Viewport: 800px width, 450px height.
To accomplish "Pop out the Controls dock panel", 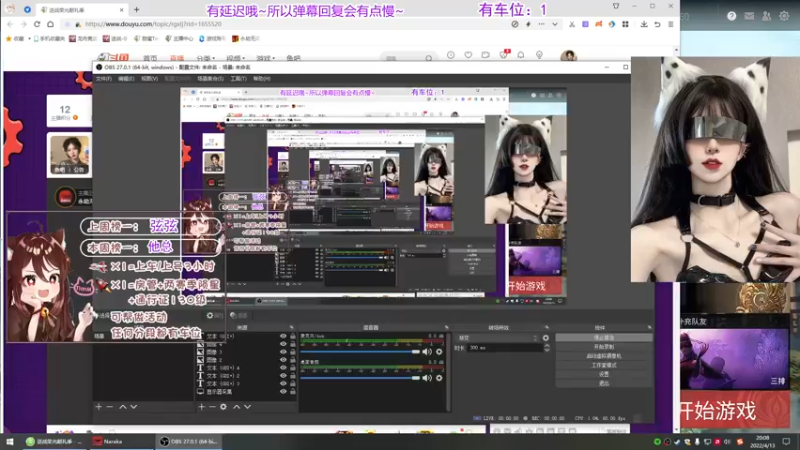I will click(x=649, y=328).
